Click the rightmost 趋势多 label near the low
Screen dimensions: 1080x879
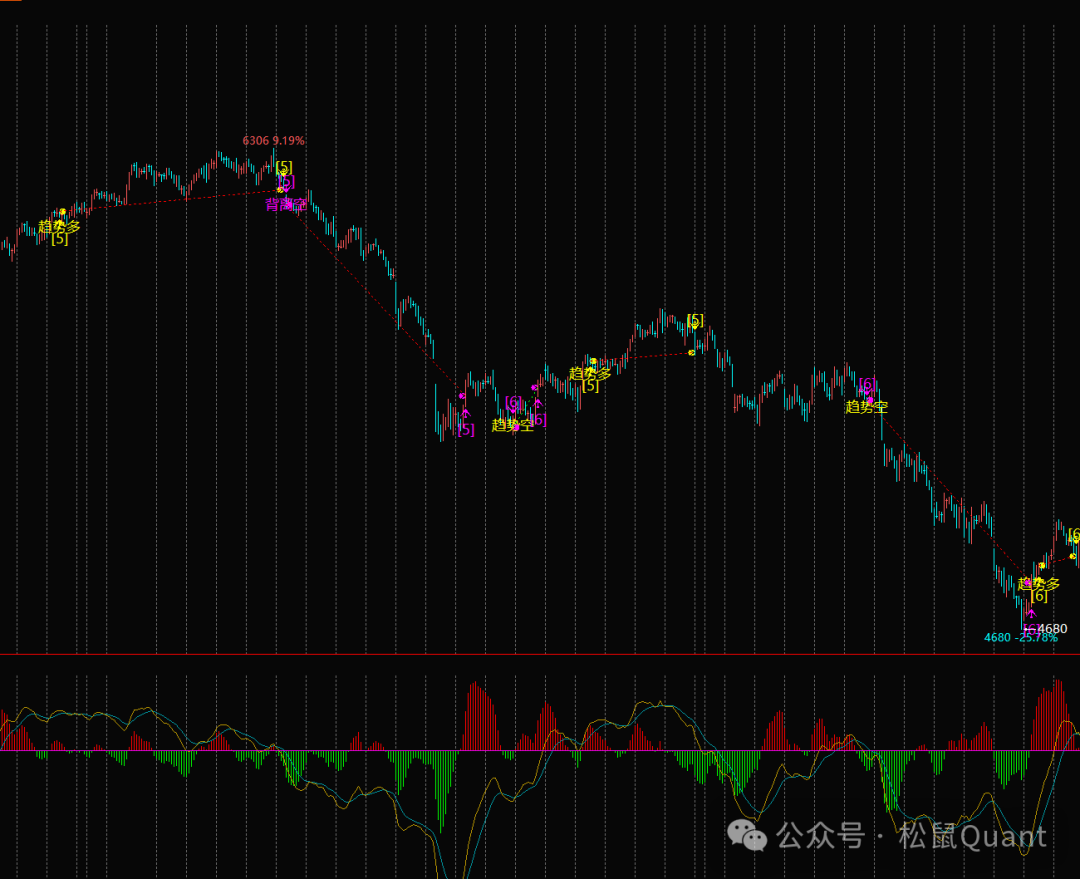coord(1039,583)
